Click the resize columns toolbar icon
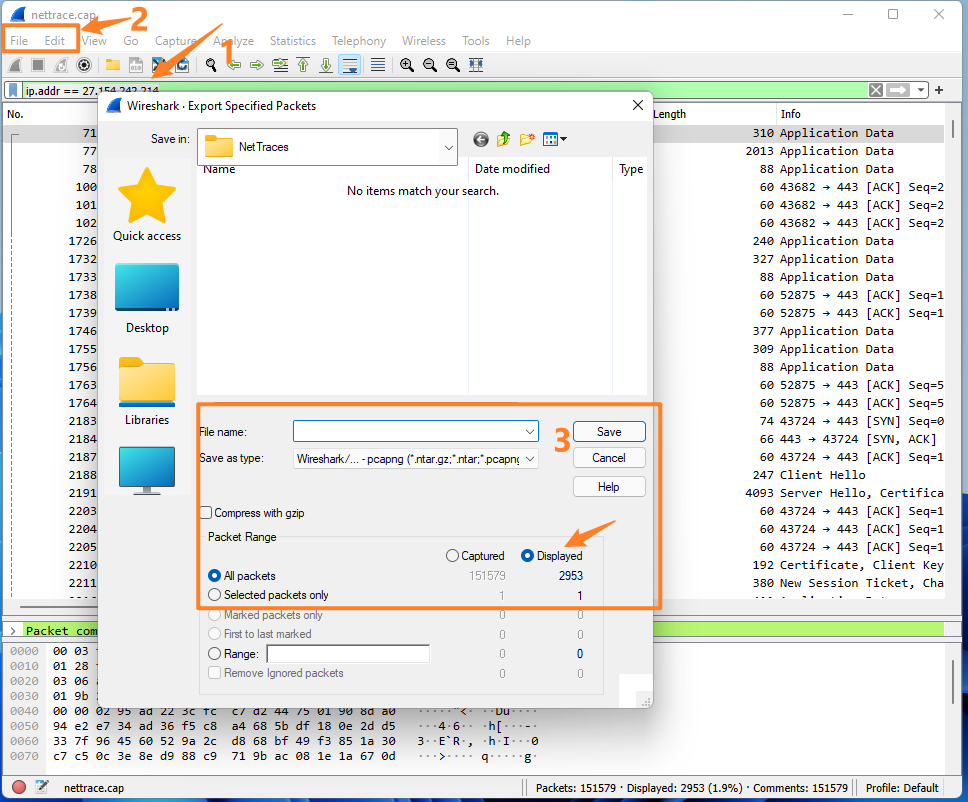 coord(476,65)
